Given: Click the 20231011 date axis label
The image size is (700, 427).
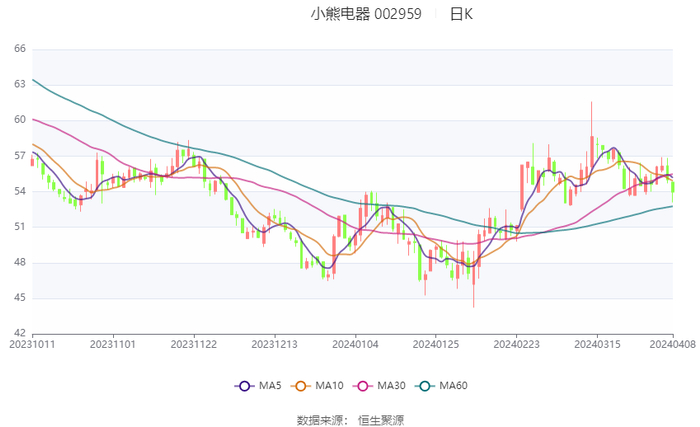Looking at the screenshot, I should pyautogui.click(x=33, y=343).
